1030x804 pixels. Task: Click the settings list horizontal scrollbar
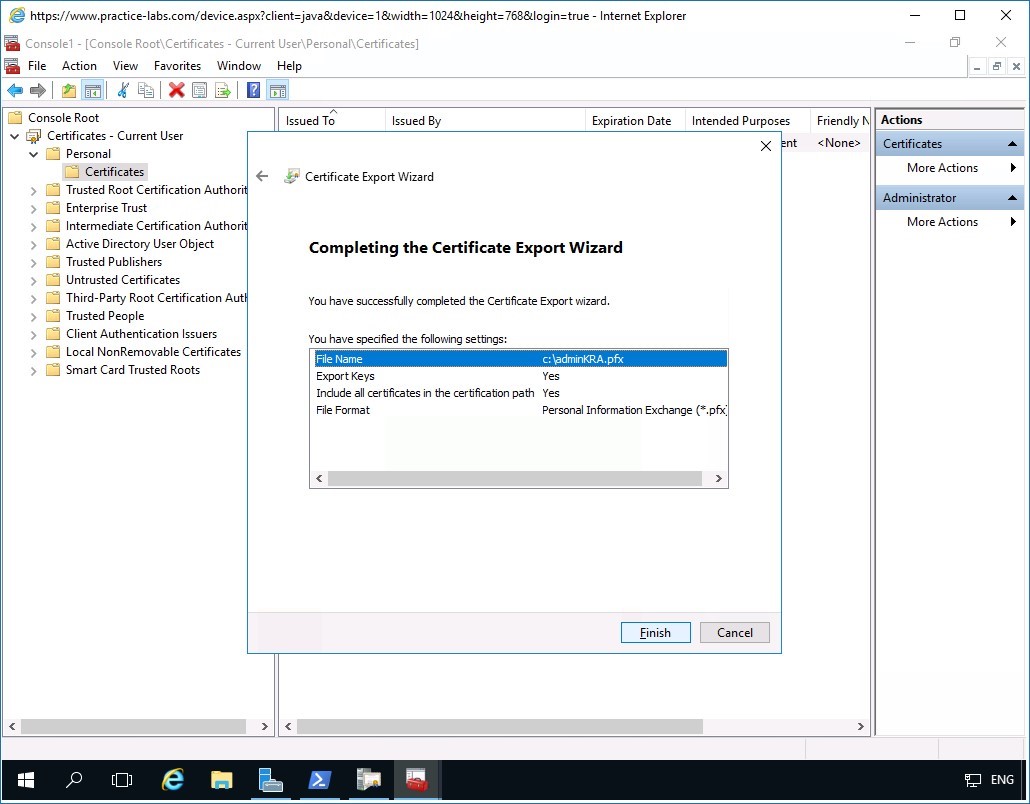coord(518,479)
